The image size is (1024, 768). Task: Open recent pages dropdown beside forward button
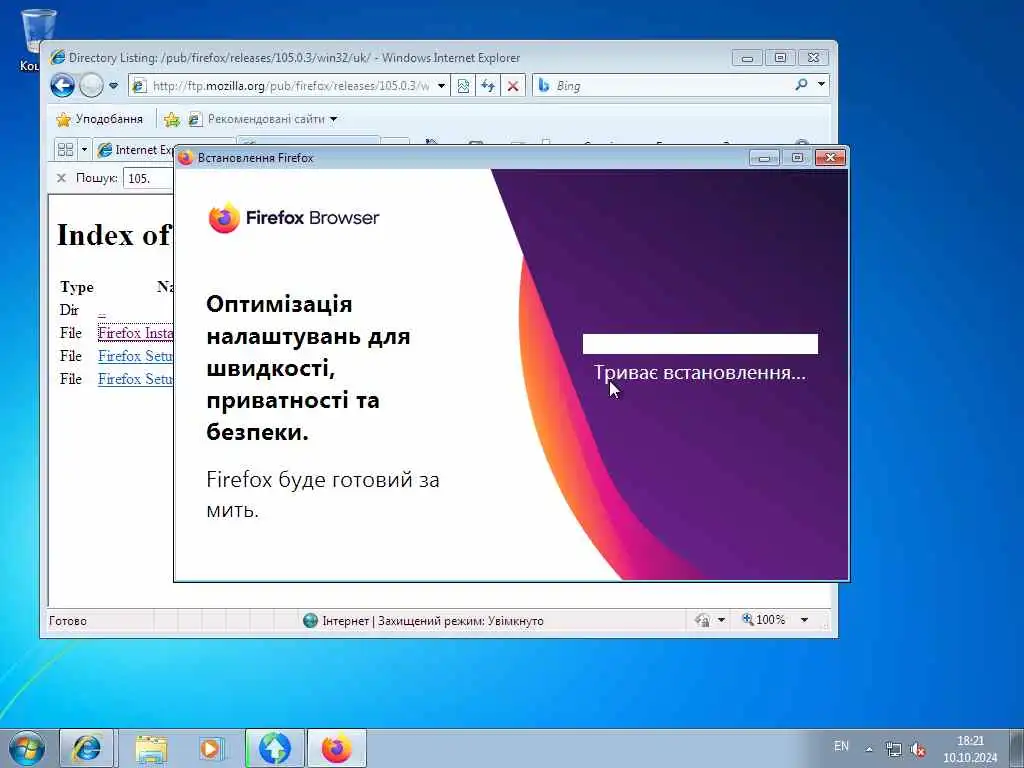pyautogui.click(x=114, y=86)
